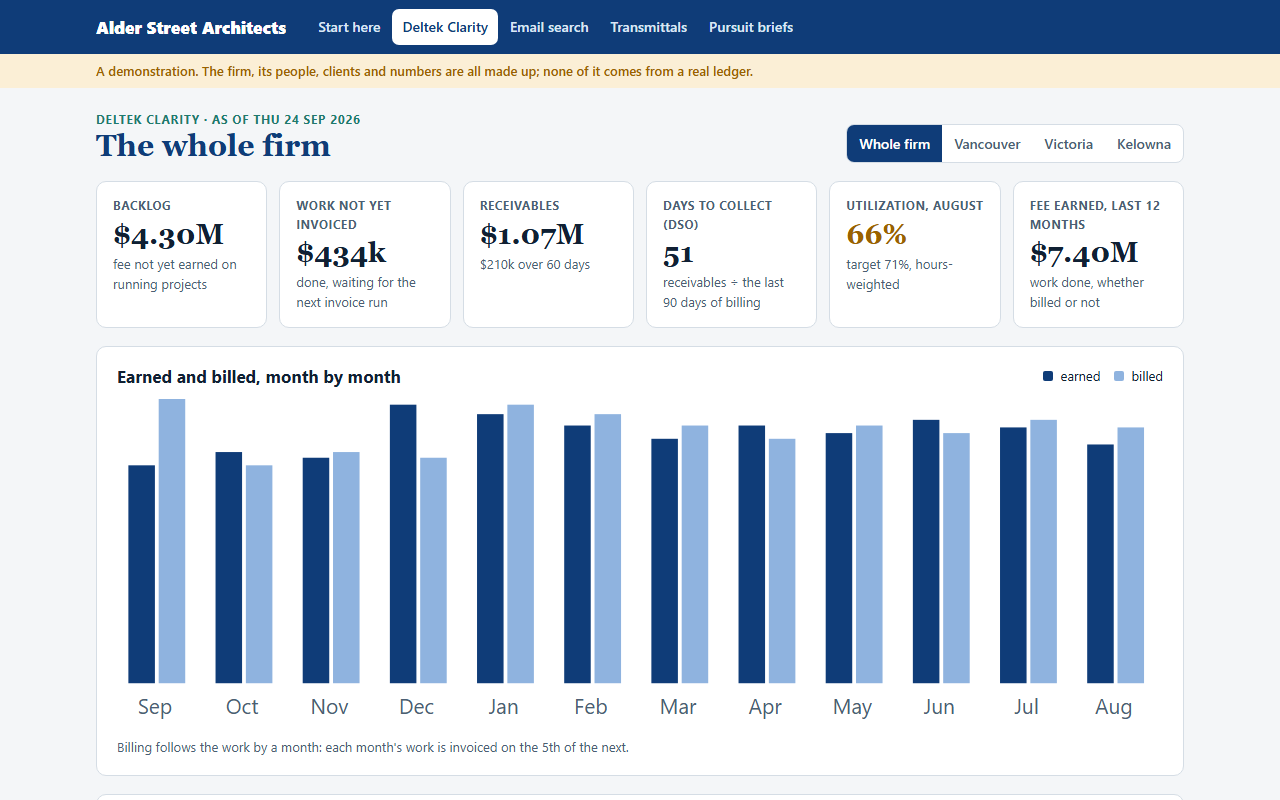
Task: Select the Utilization, August 66% card
Action: [915, 254]
